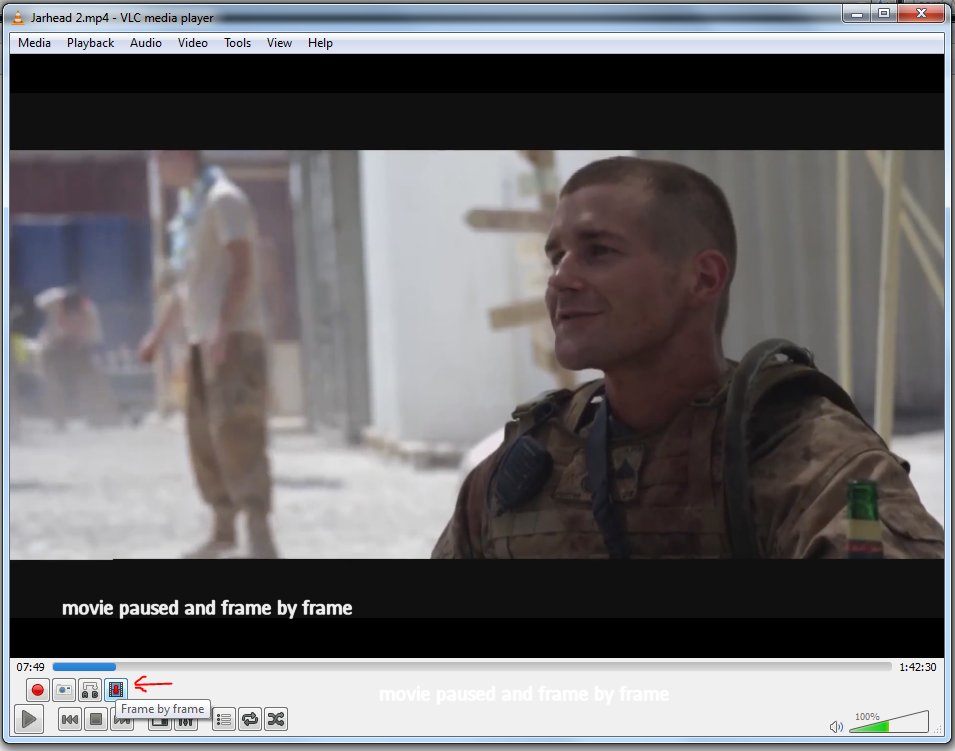Jump to the previous media item
The width and height of the screenshot is (955, 751).
coord(69,719)
